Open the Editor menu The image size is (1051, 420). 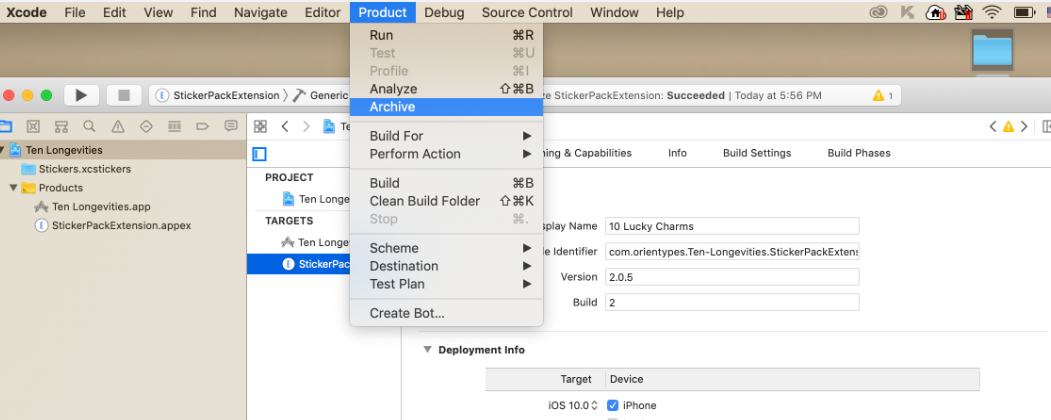[322, 12]
